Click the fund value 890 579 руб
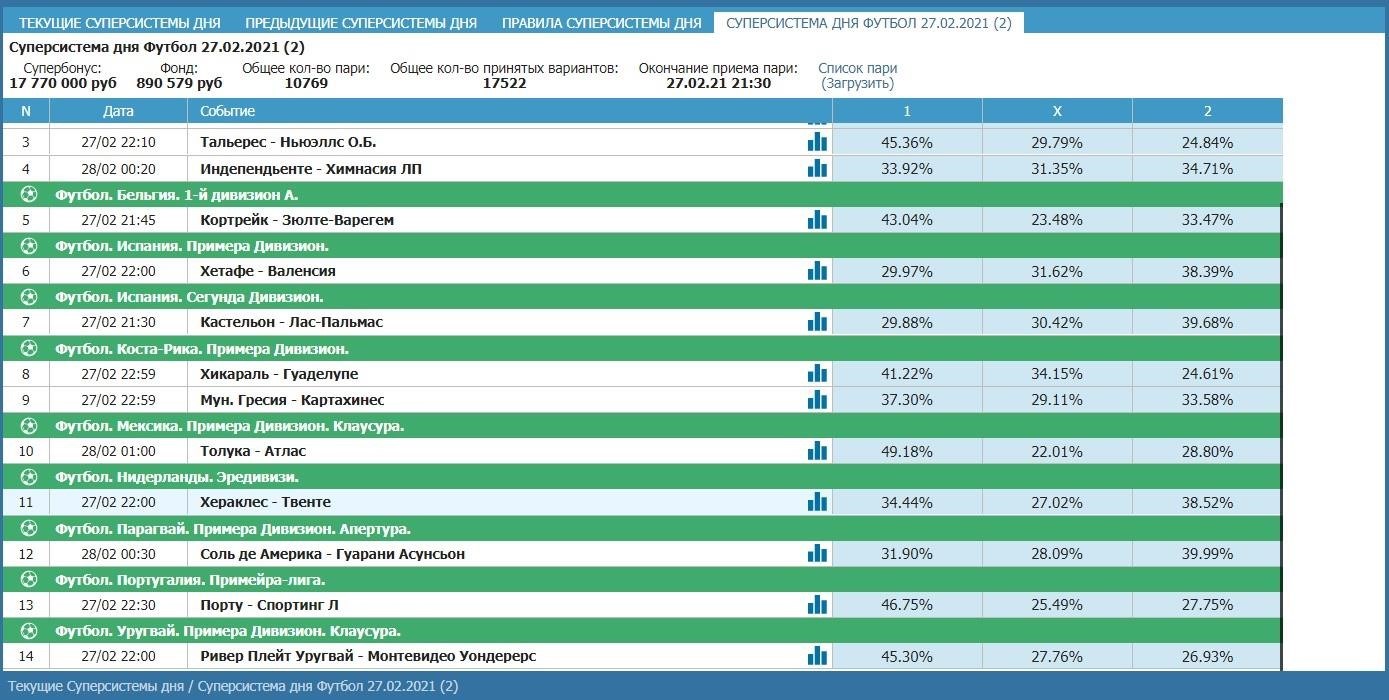The width and height of the screenshot is (1389, 700). point(180,83)
